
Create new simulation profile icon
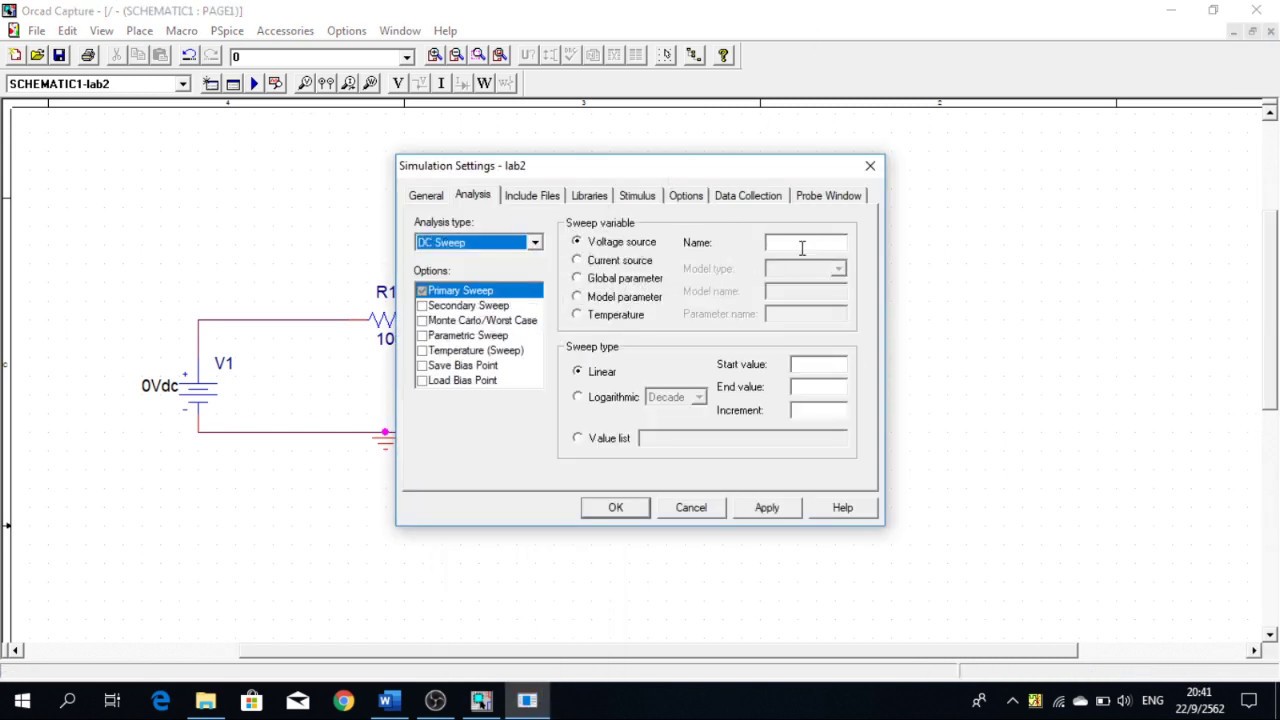211,84
